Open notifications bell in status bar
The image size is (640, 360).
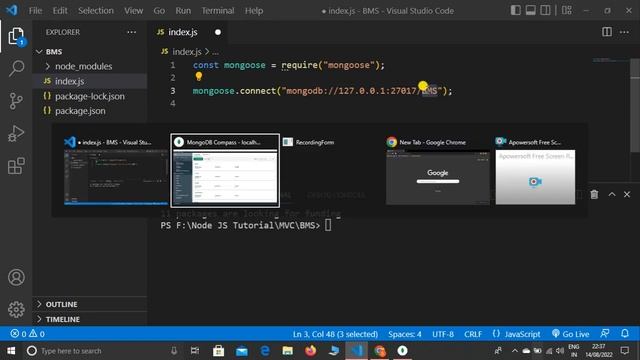click(x=625, y=333)
